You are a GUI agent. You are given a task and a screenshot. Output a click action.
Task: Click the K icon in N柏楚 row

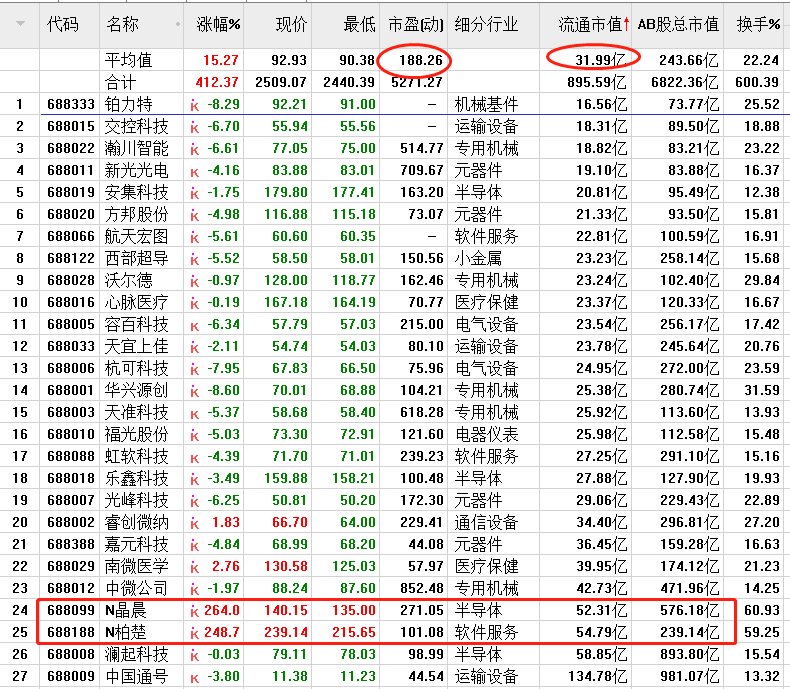coord(194,634)
